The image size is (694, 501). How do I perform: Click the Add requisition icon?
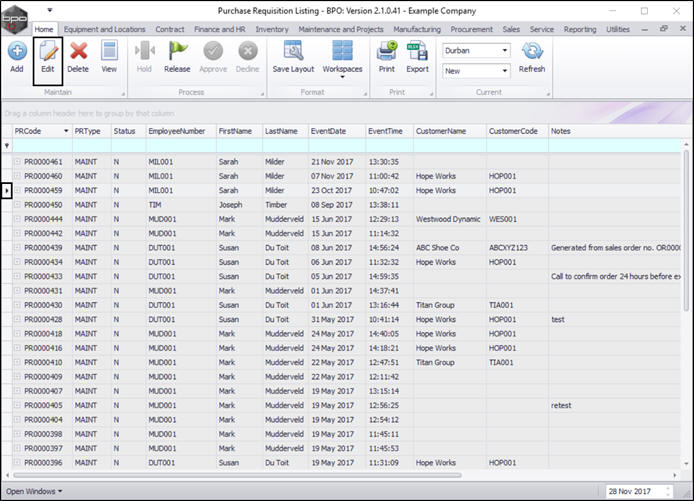[17, 56]
